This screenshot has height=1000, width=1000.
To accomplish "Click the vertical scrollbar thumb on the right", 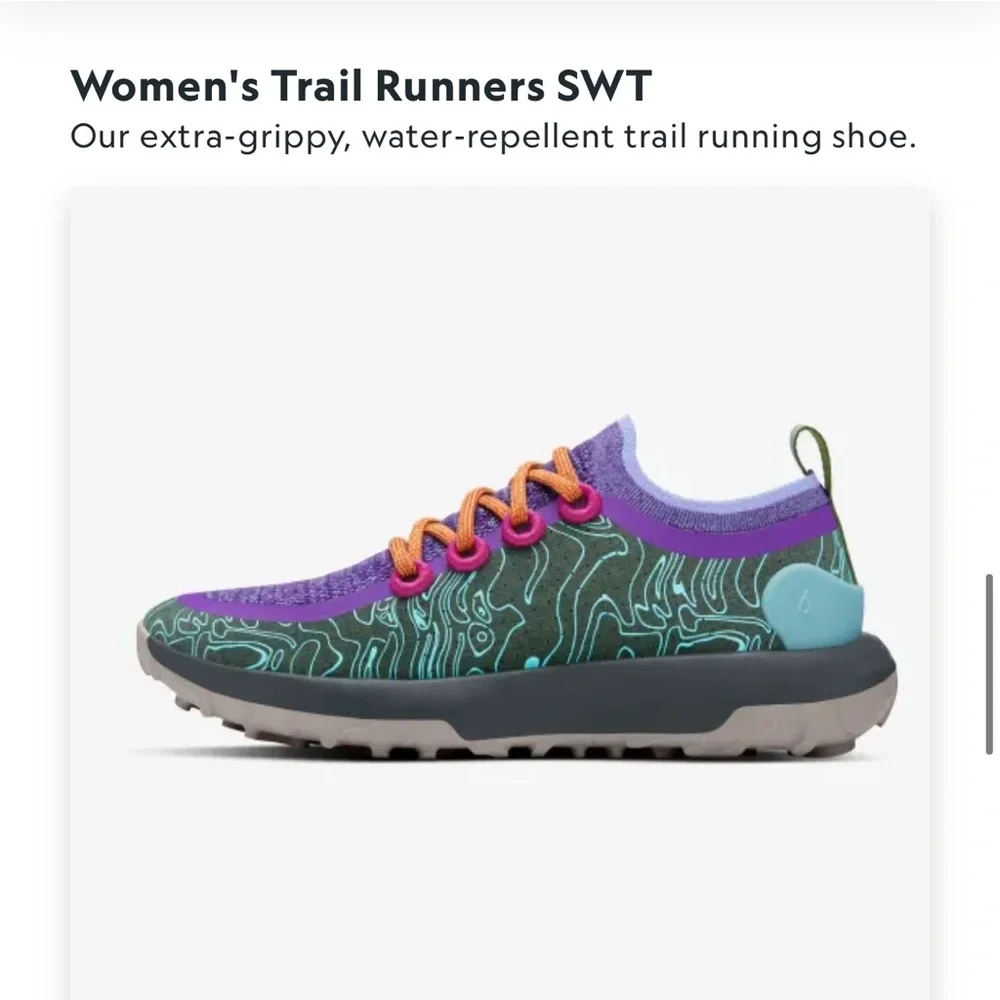I will coord(989,664).
